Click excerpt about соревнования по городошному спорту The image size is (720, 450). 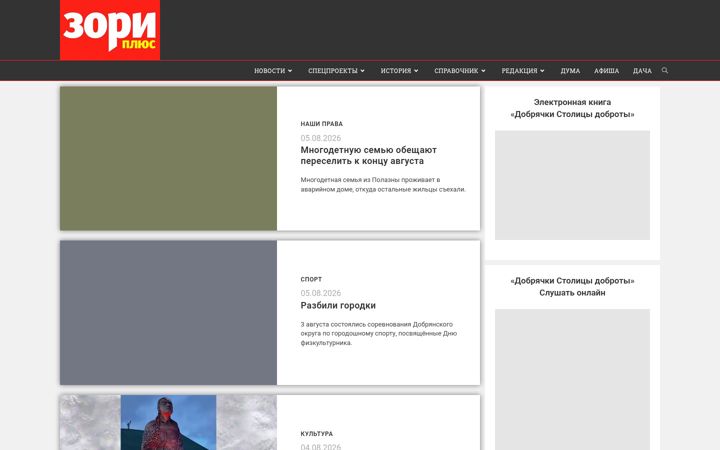coord(378,333)
